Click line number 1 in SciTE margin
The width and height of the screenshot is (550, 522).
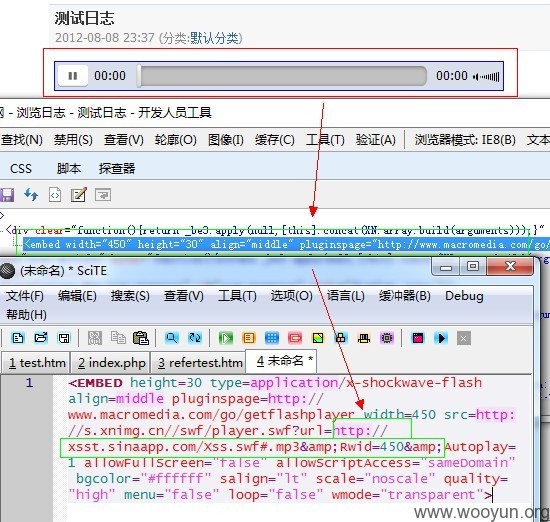pos(29,383)
